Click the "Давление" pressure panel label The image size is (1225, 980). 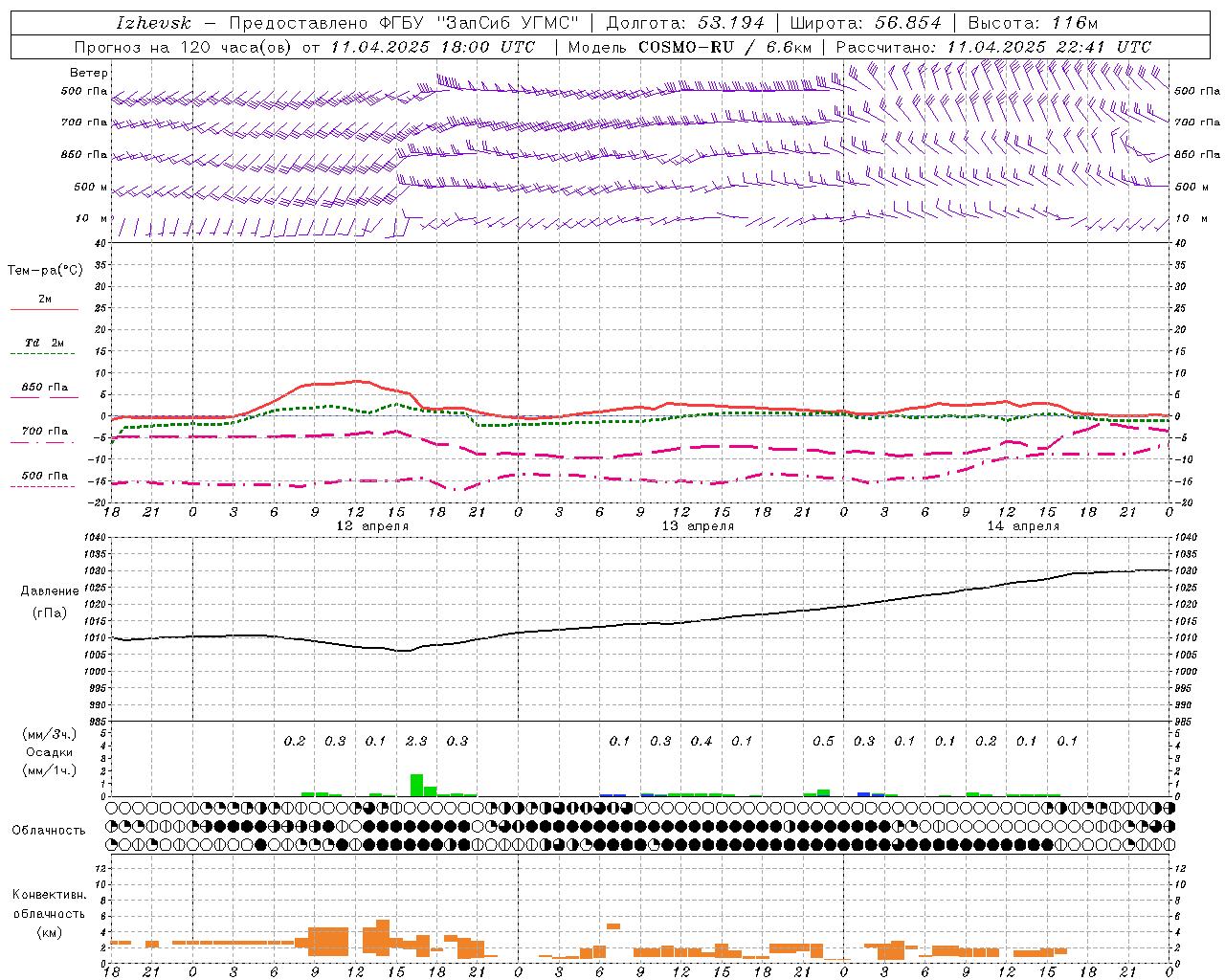click(49, 591)
